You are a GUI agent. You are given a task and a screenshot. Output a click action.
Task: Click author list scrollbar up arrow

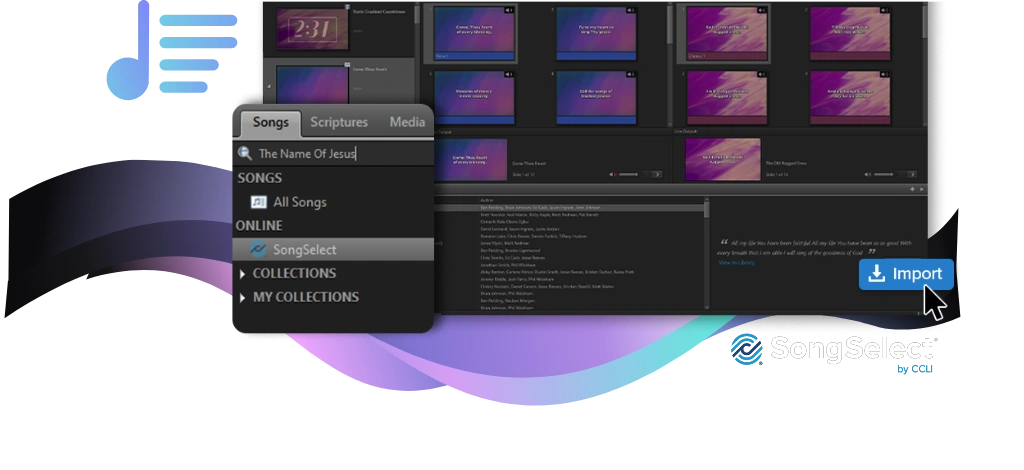(x=706, y=200)
